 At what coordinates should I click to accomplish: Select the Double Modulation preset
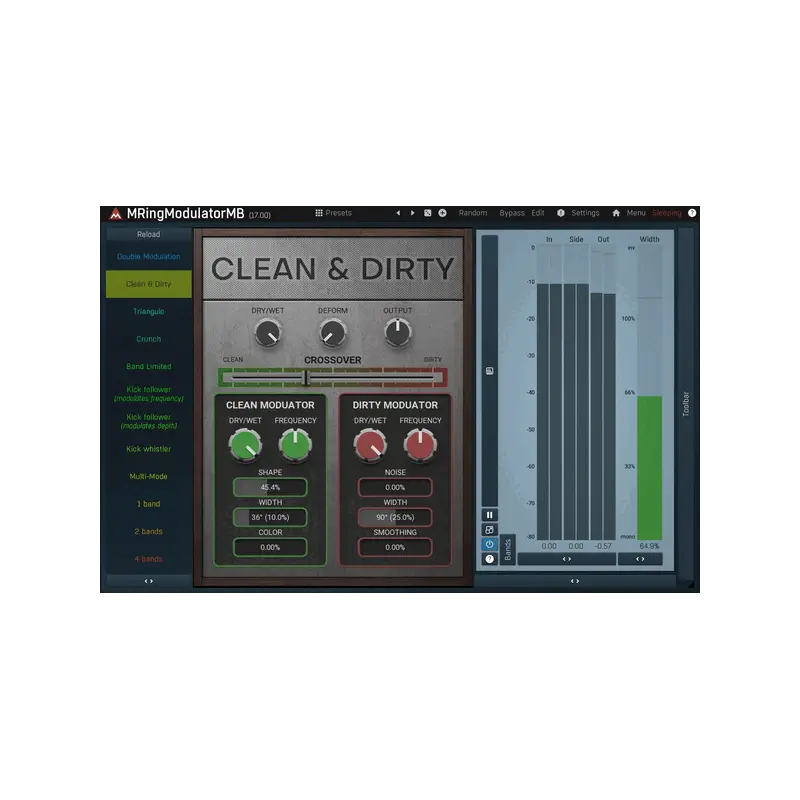tap(148, 257)
